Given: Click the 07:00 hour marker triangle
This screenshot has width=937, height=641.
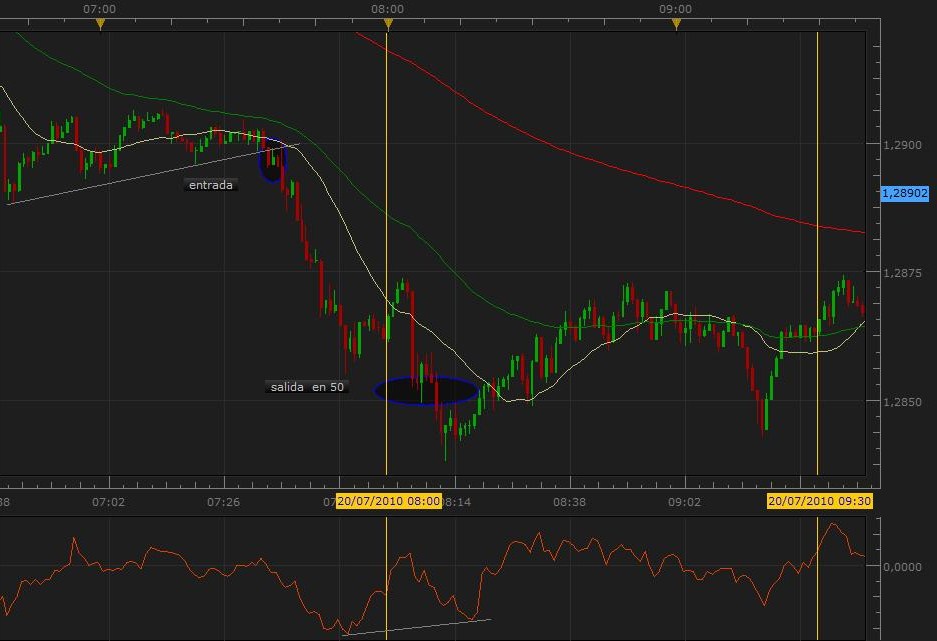Looking at the screenshot, I should click(x=100, y=24).
